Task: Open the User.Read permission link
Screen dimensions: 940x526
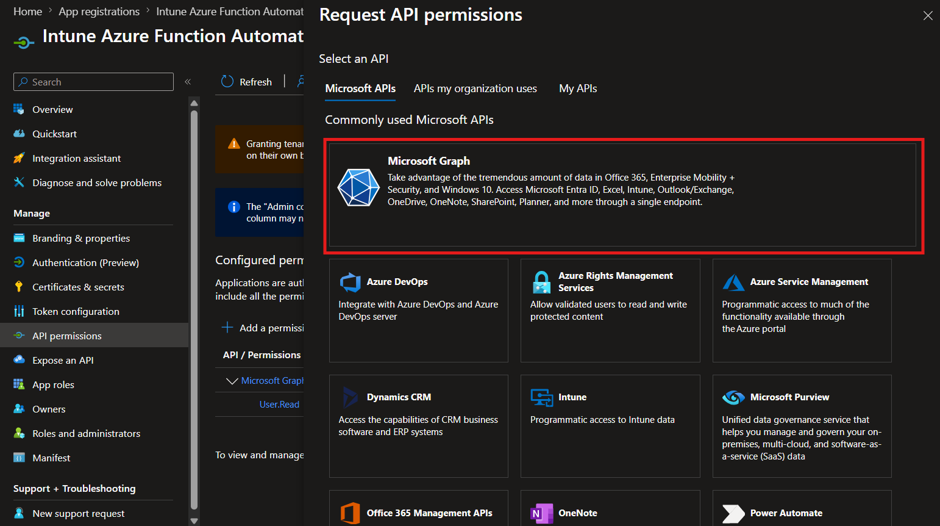Action: point(279,404)
